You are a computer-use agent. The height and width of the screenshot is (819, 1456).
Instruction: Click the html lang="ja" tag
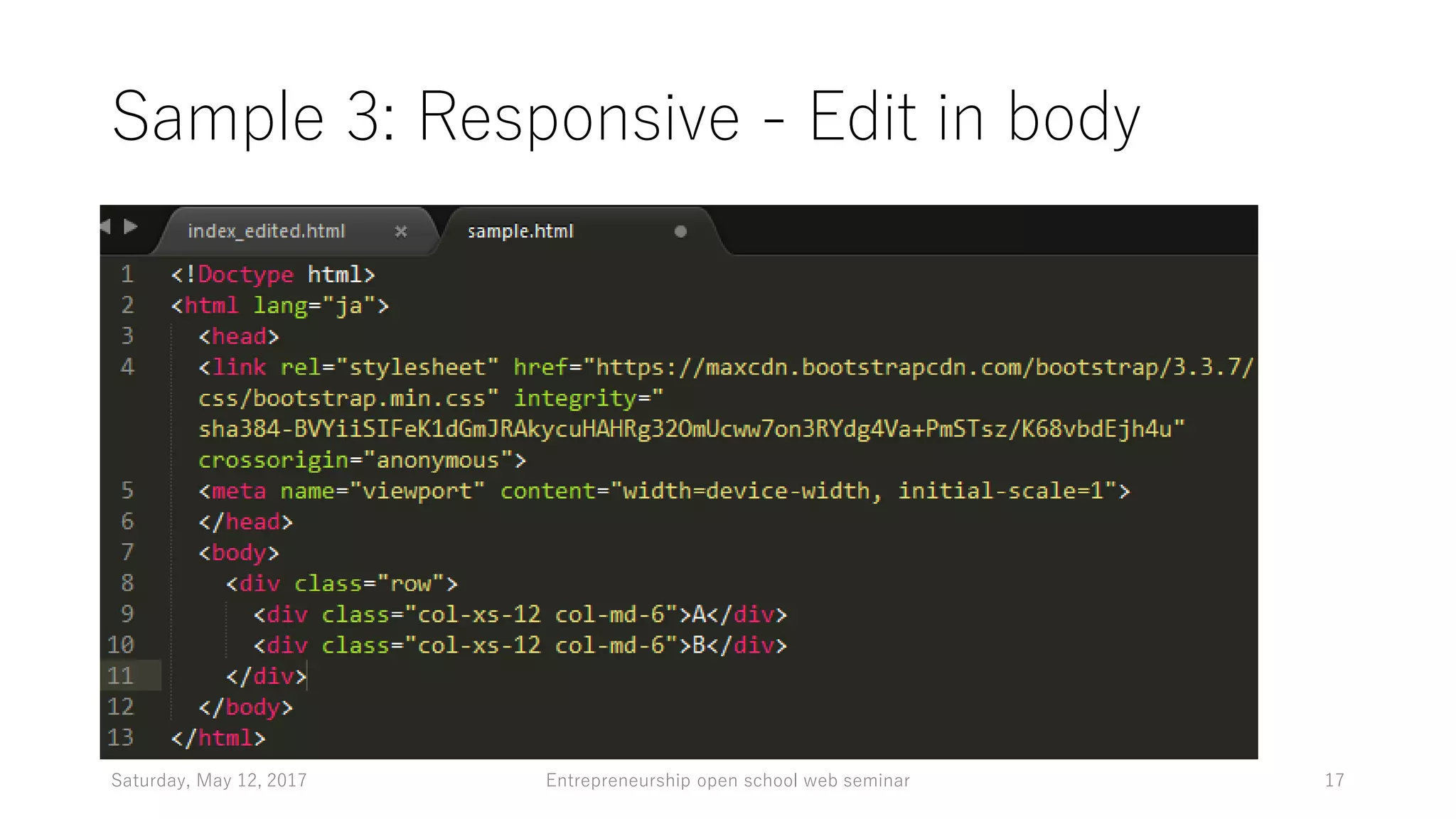279,306
